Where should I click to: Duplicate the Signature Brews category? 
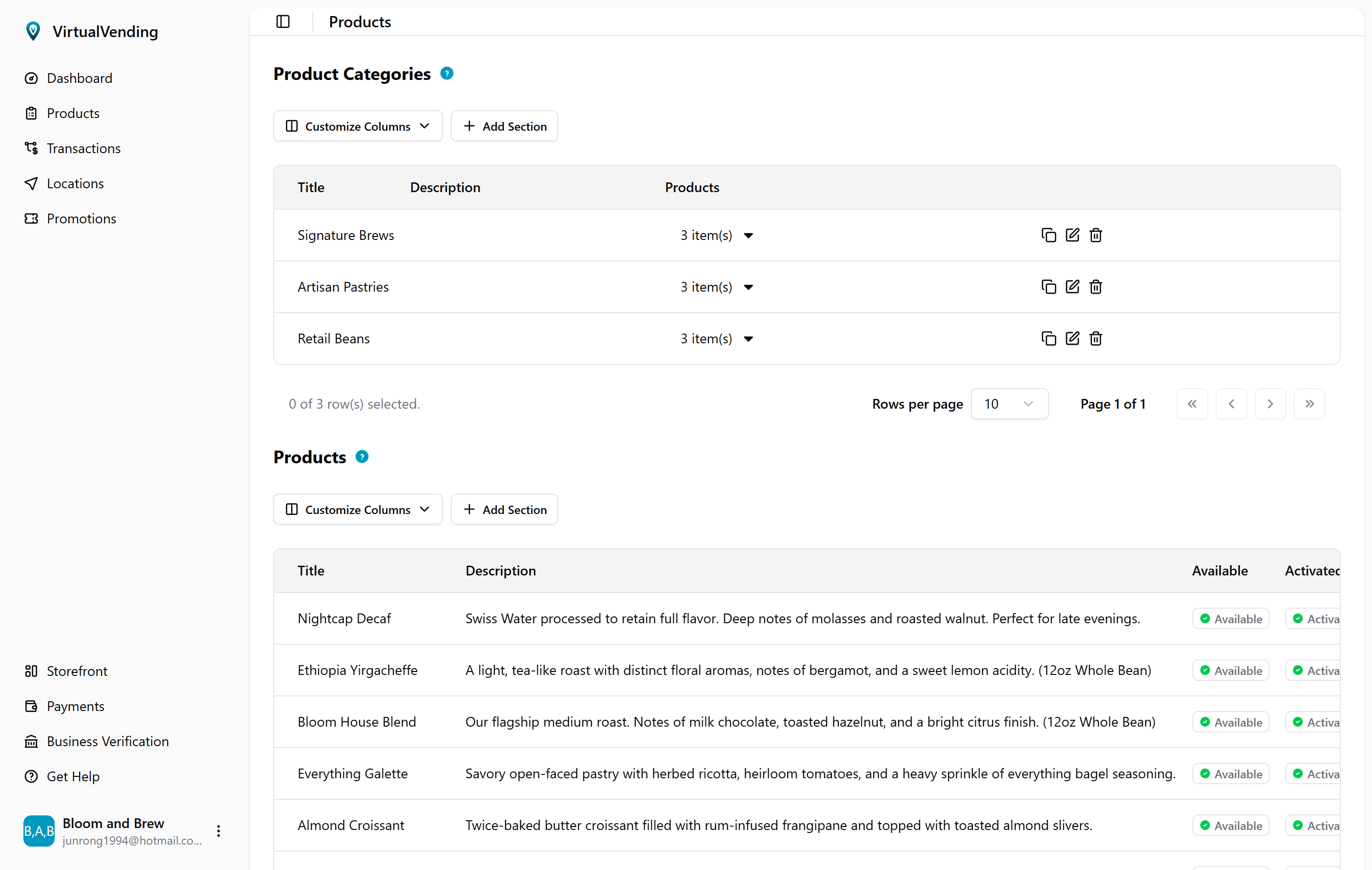1049,235
